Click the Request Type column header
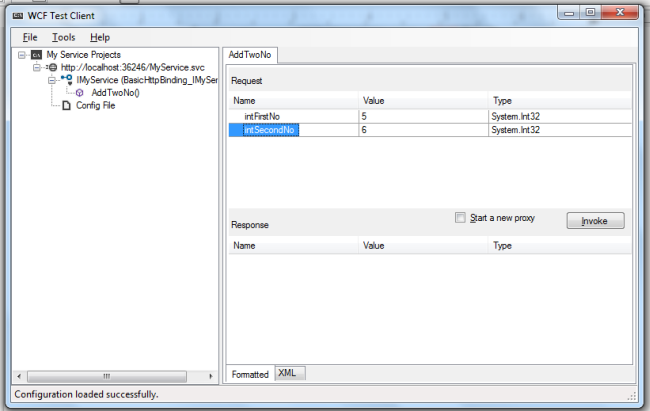This screenshot has width=650, height=411. tap(560, 101)
